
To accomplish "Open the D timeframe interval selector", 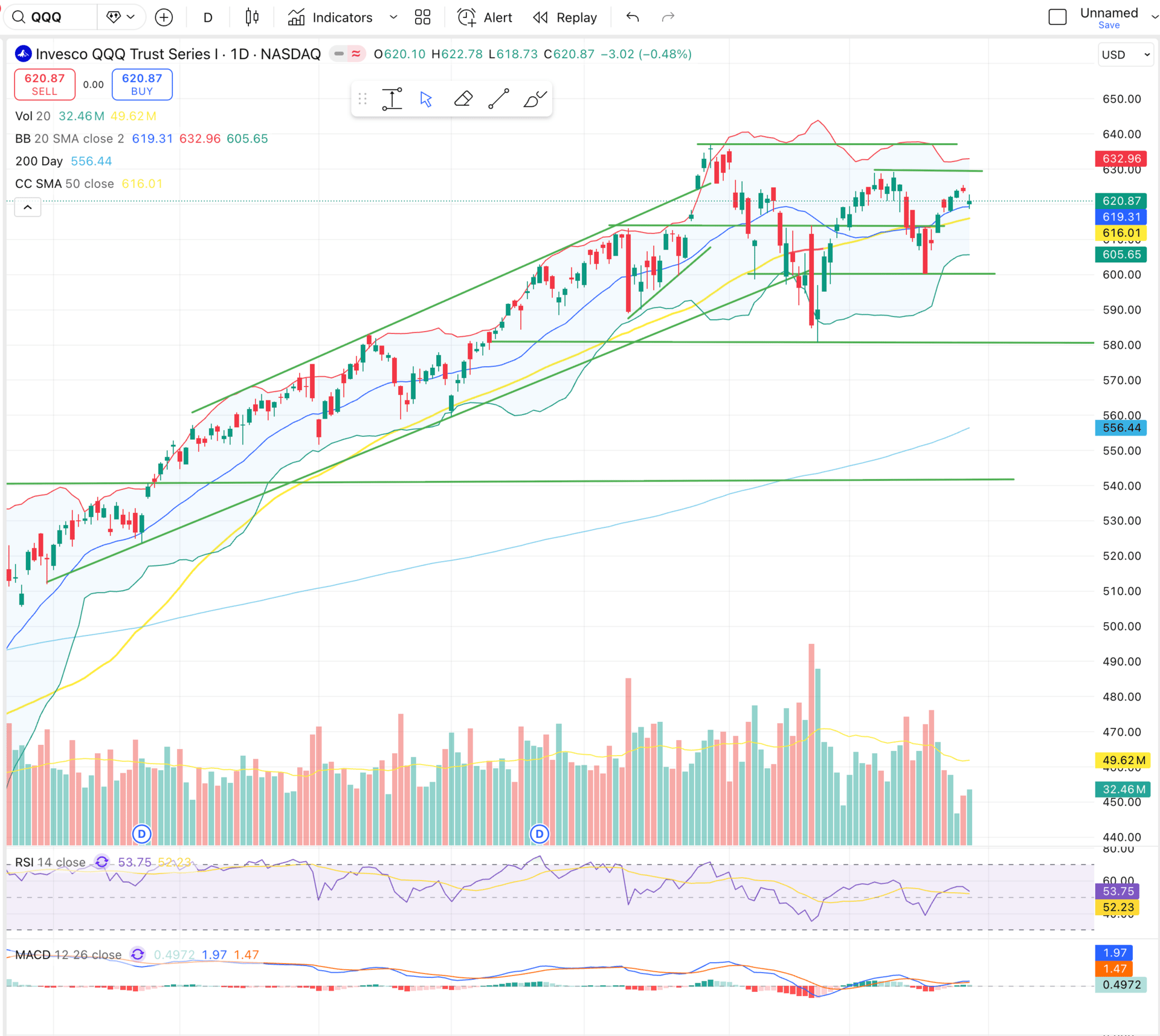I will point(208,18).
